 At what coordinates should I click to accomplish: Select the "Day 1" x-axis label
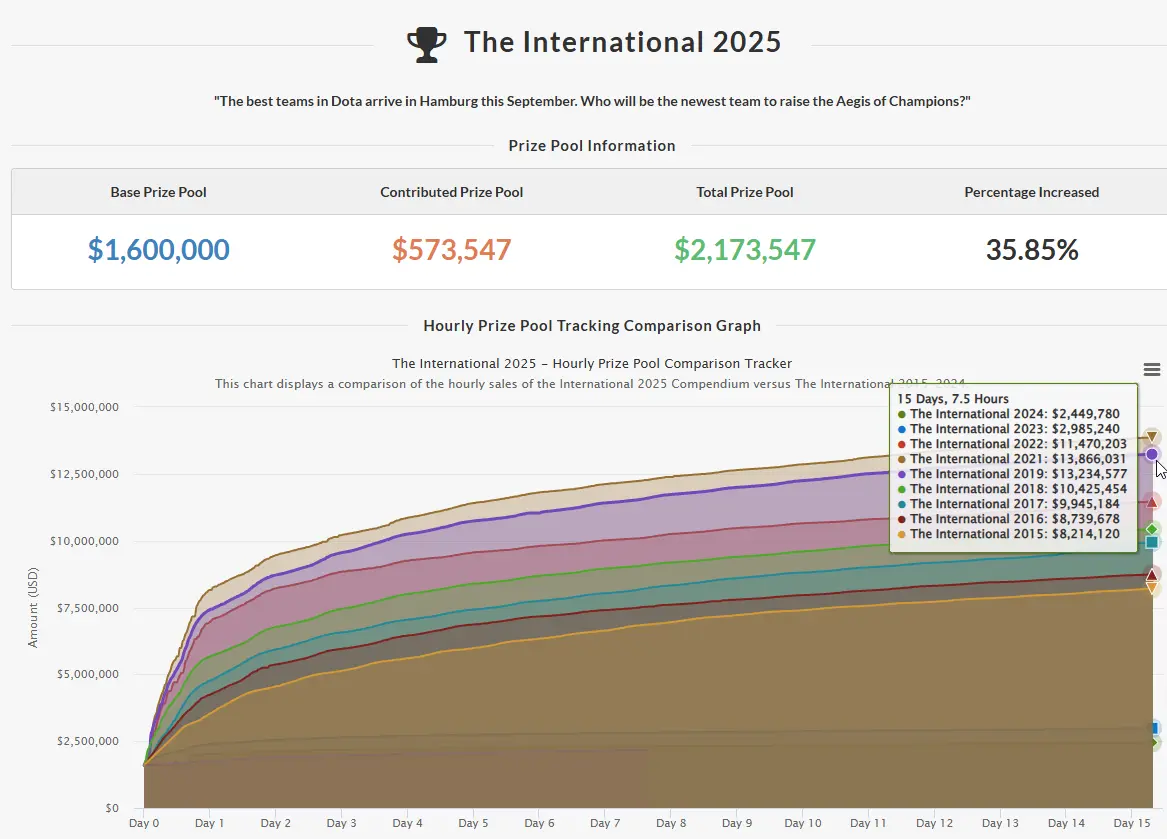click(209, 823)
